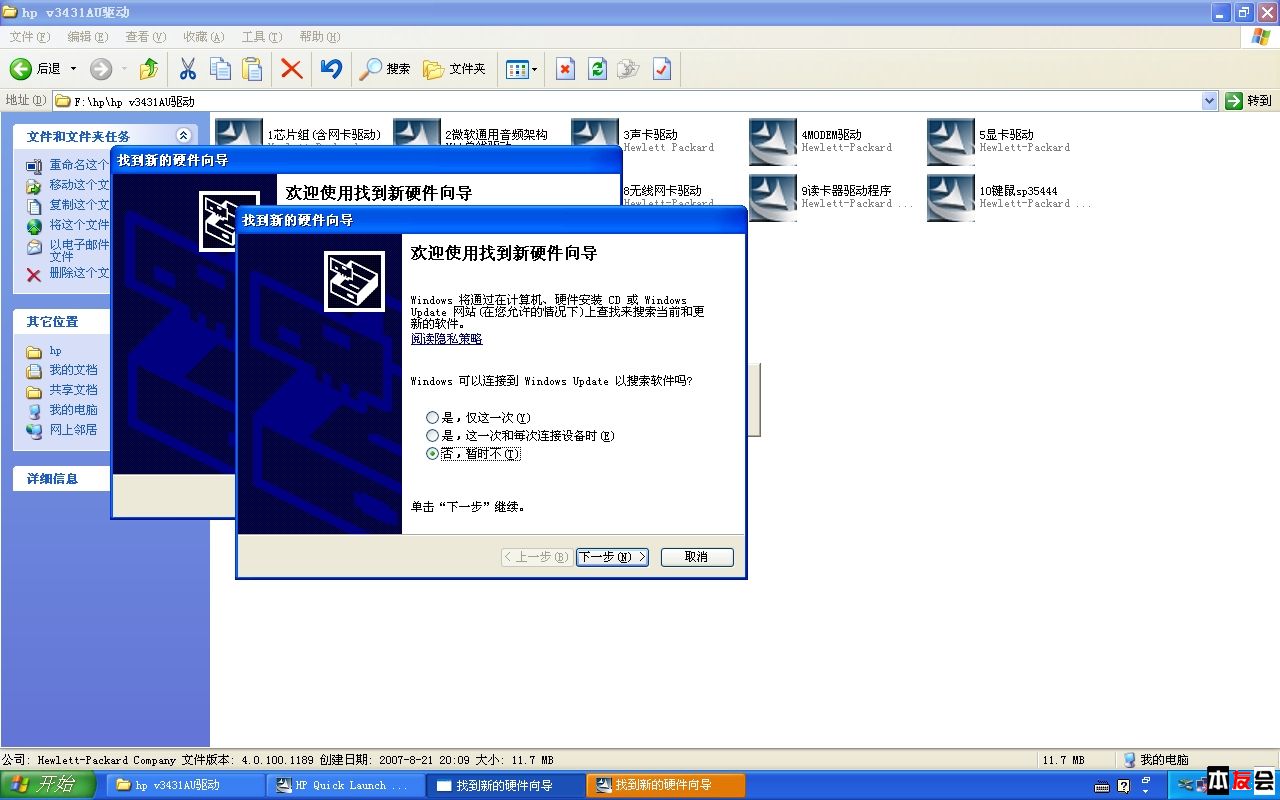
Task: Open 我的文档 in Other Places
Action: pyautogui.click(x=73, y=370)
